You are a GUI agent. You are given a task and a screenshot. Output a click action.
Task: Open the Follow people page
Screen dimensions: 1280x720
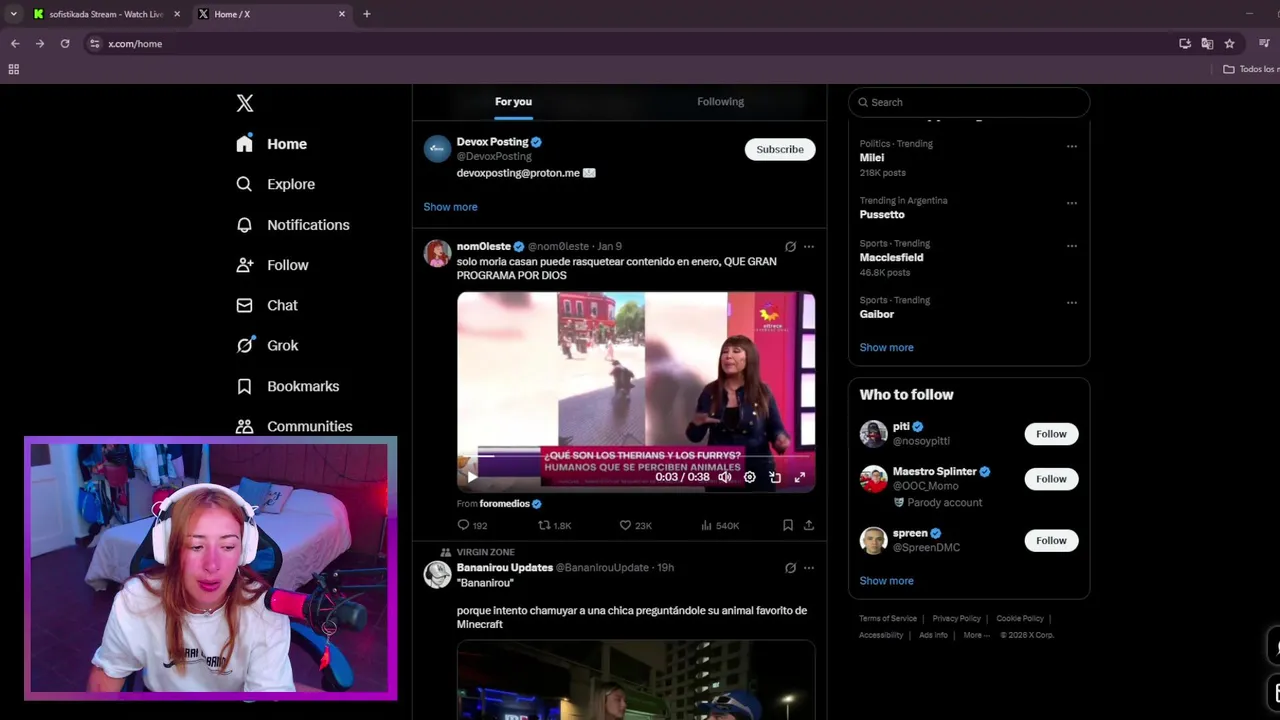pos(272,265)
